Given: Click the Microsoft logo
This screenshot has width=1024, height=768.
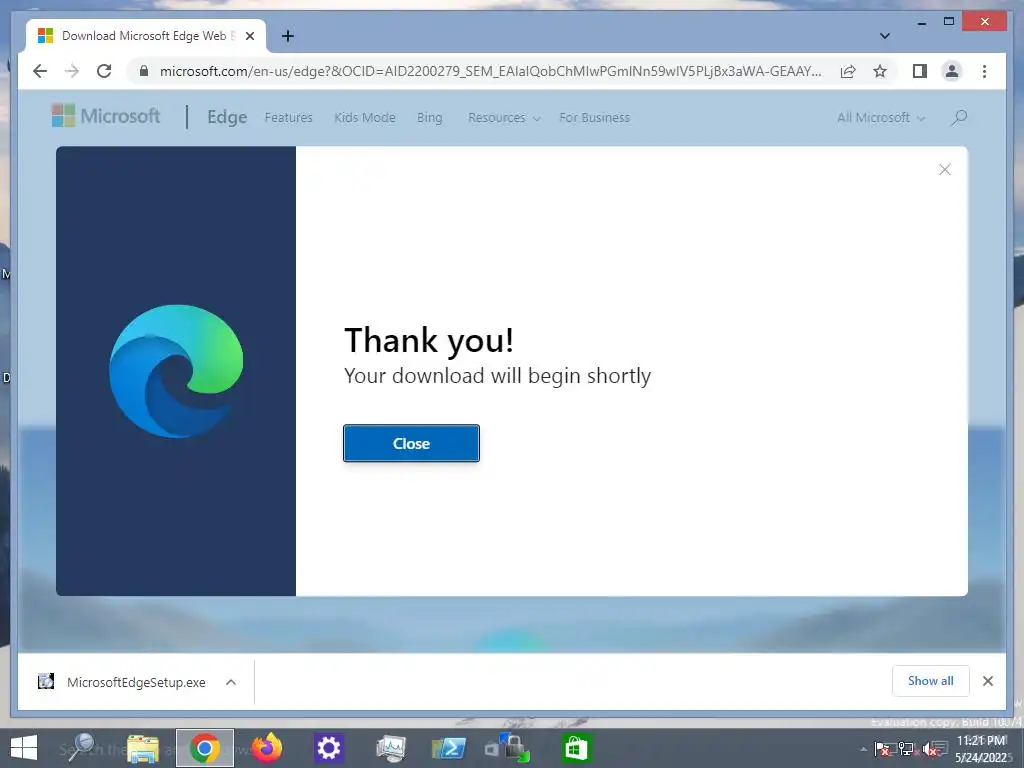Looking at the screenshot, I should [106, 116].
